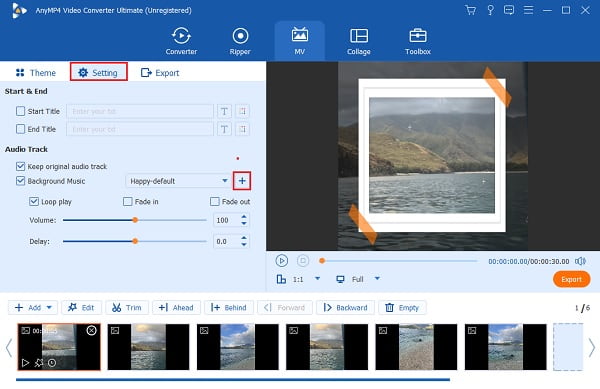Click Start Title duration icon
Screen dimensions: 600x389
[242, 111]
